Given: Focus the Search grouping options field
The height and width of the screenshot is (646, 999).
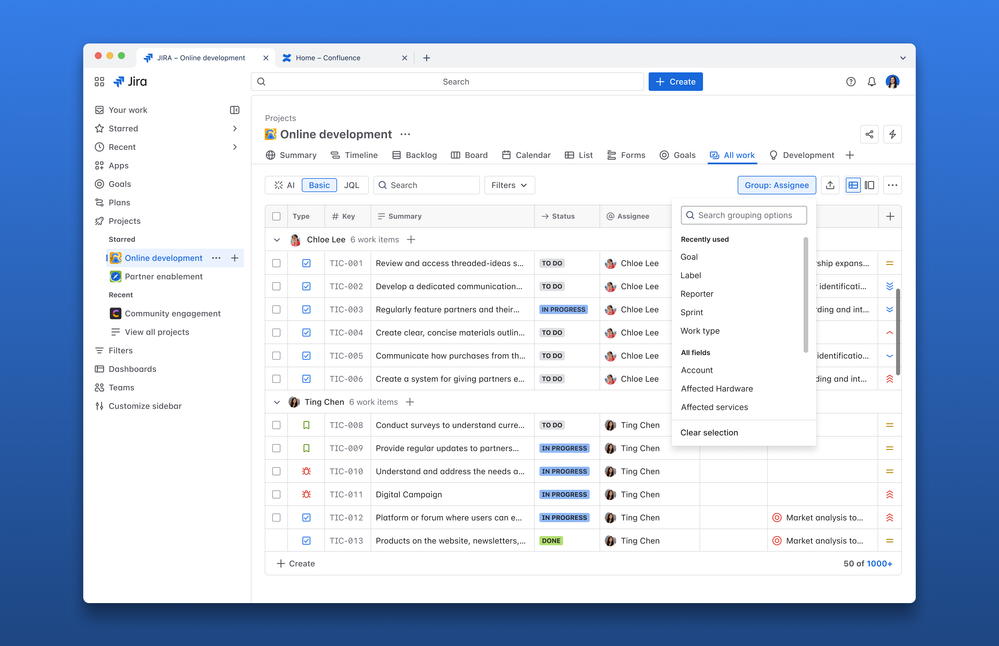Looking at the screenshot, I should [x=744, y=215].
